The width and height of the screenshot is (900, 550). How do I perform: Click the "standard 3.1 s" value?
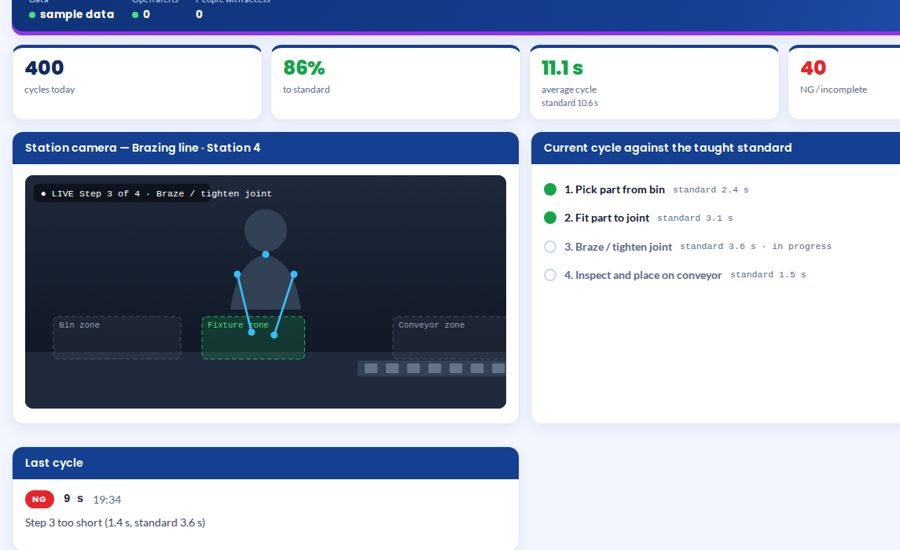click(695, 218)
